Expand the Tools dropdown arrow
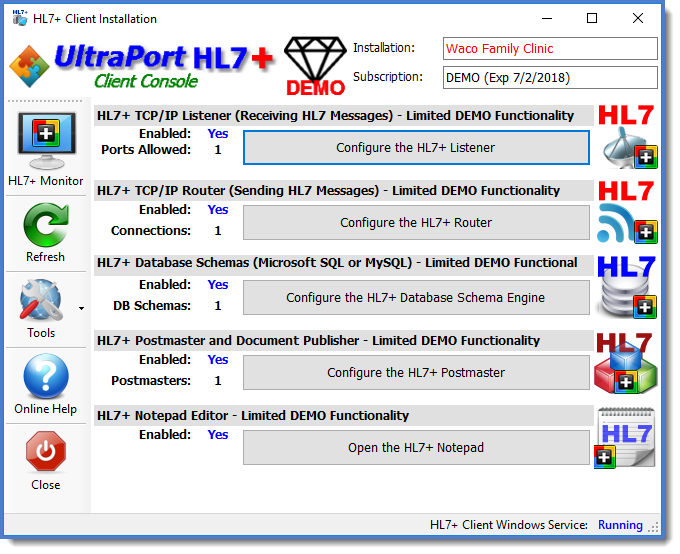This screenshot has width=680, height=554. (81, 308)
